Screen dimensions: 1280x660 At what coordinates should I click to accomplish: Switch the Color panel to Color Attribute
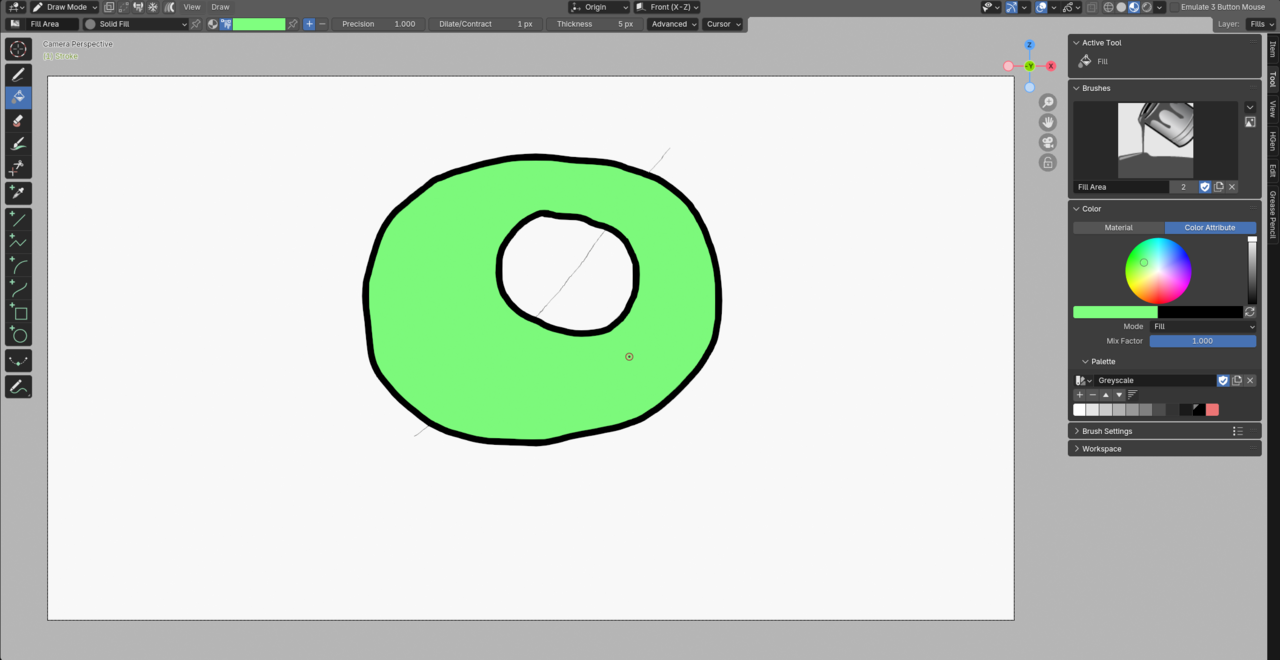[x=1209, y=227]
